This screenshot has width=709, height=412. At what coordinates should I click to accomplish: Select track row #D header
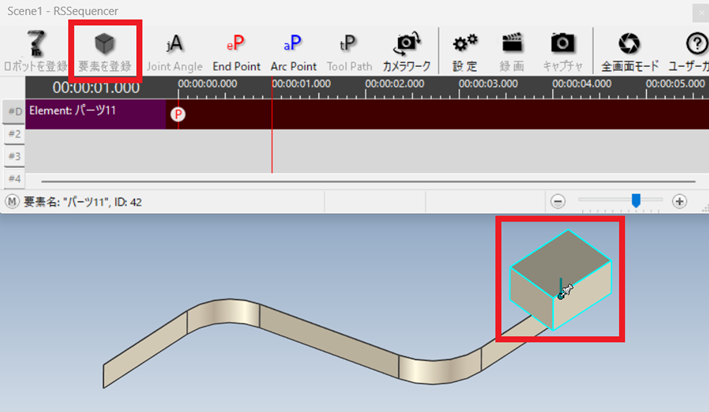tap(14, 112)
